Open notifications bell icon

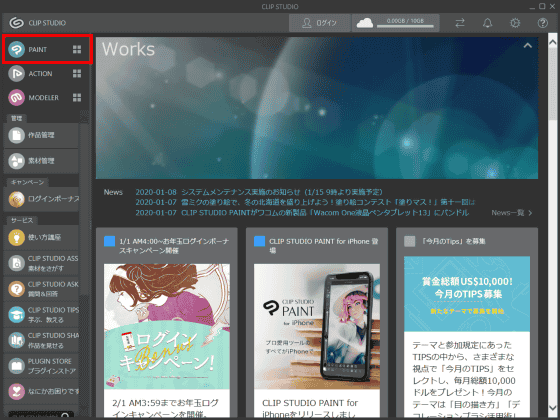pos(488,23)
